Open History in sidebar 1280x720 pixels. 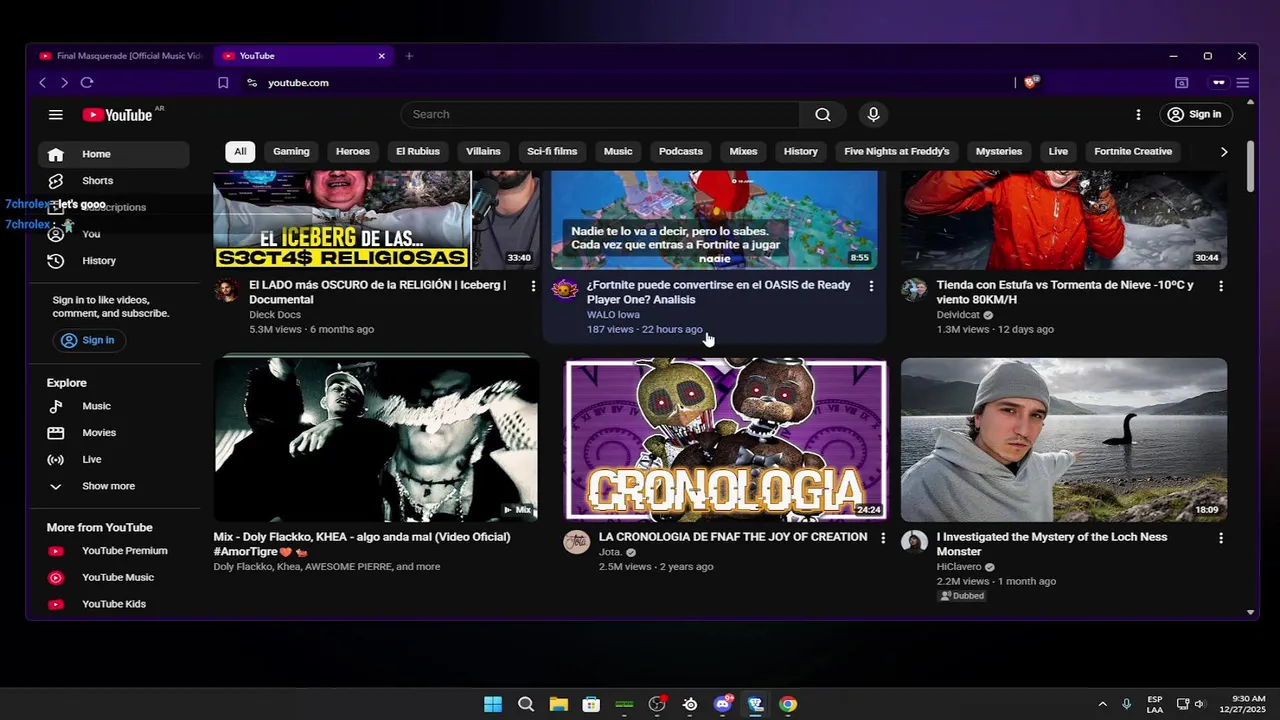click(114, 261)
